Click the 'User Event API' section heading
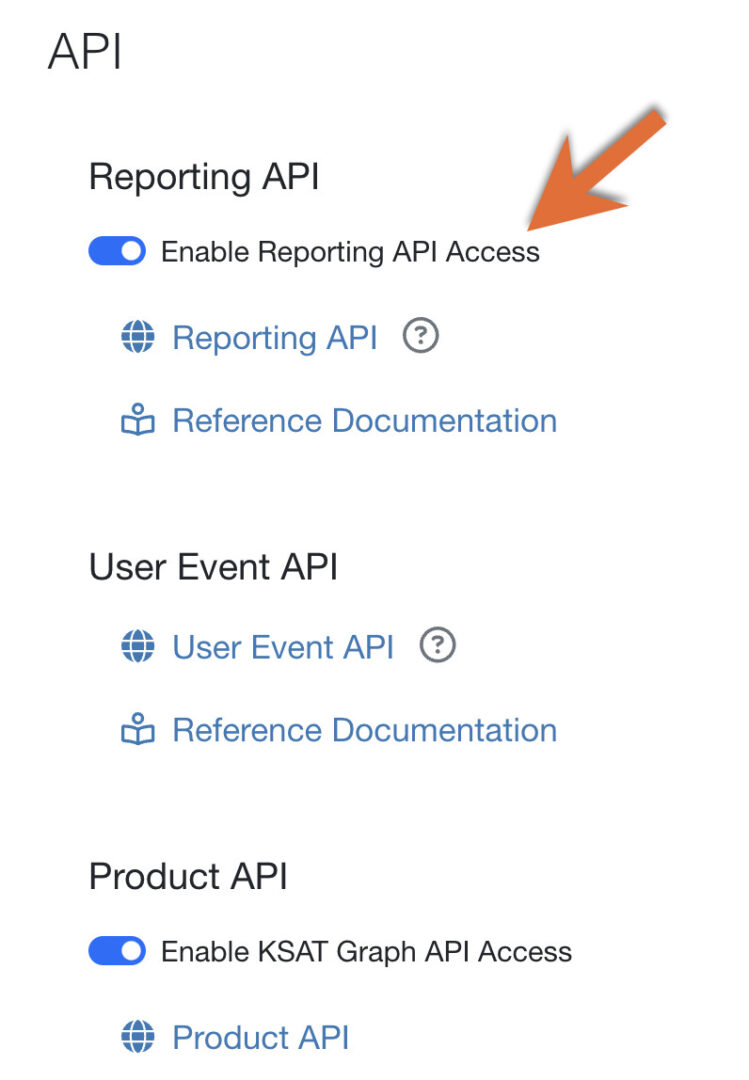749x1080 pixels. click(214, 567)
